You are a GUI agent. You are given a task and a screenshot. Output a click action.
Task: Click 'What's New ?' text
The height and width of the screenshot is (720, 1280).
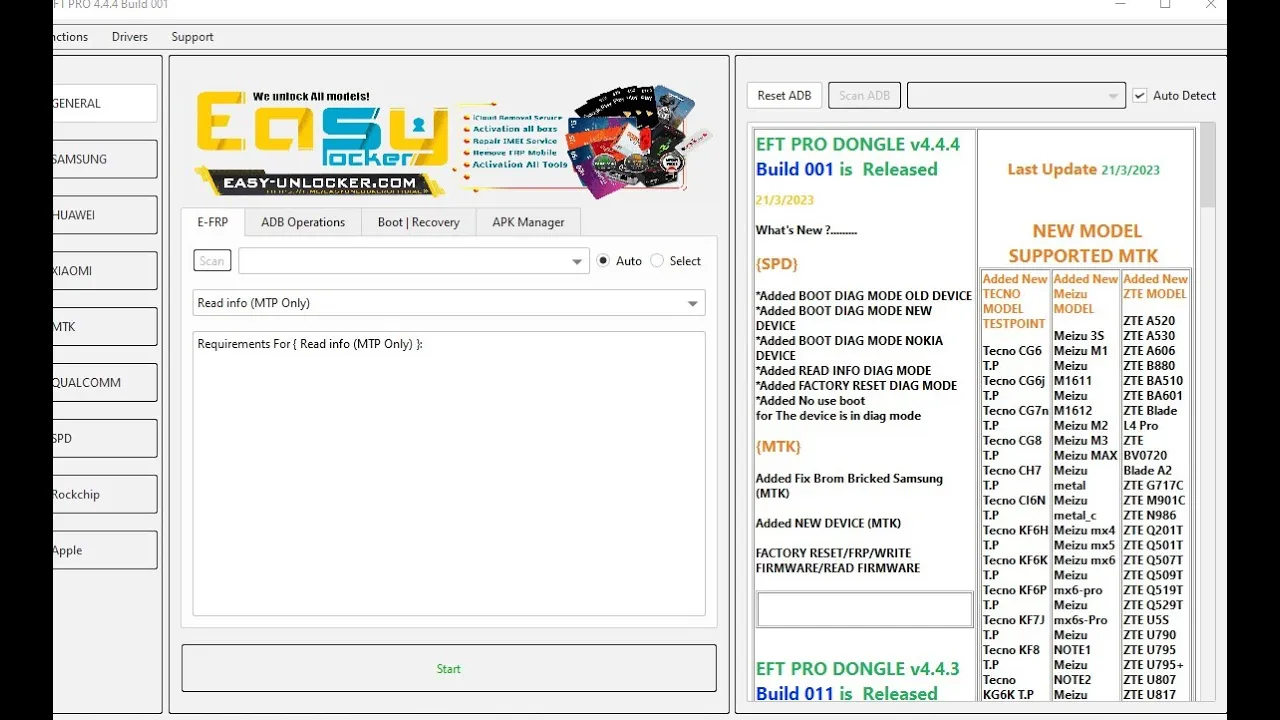click(x=806, y=230)
